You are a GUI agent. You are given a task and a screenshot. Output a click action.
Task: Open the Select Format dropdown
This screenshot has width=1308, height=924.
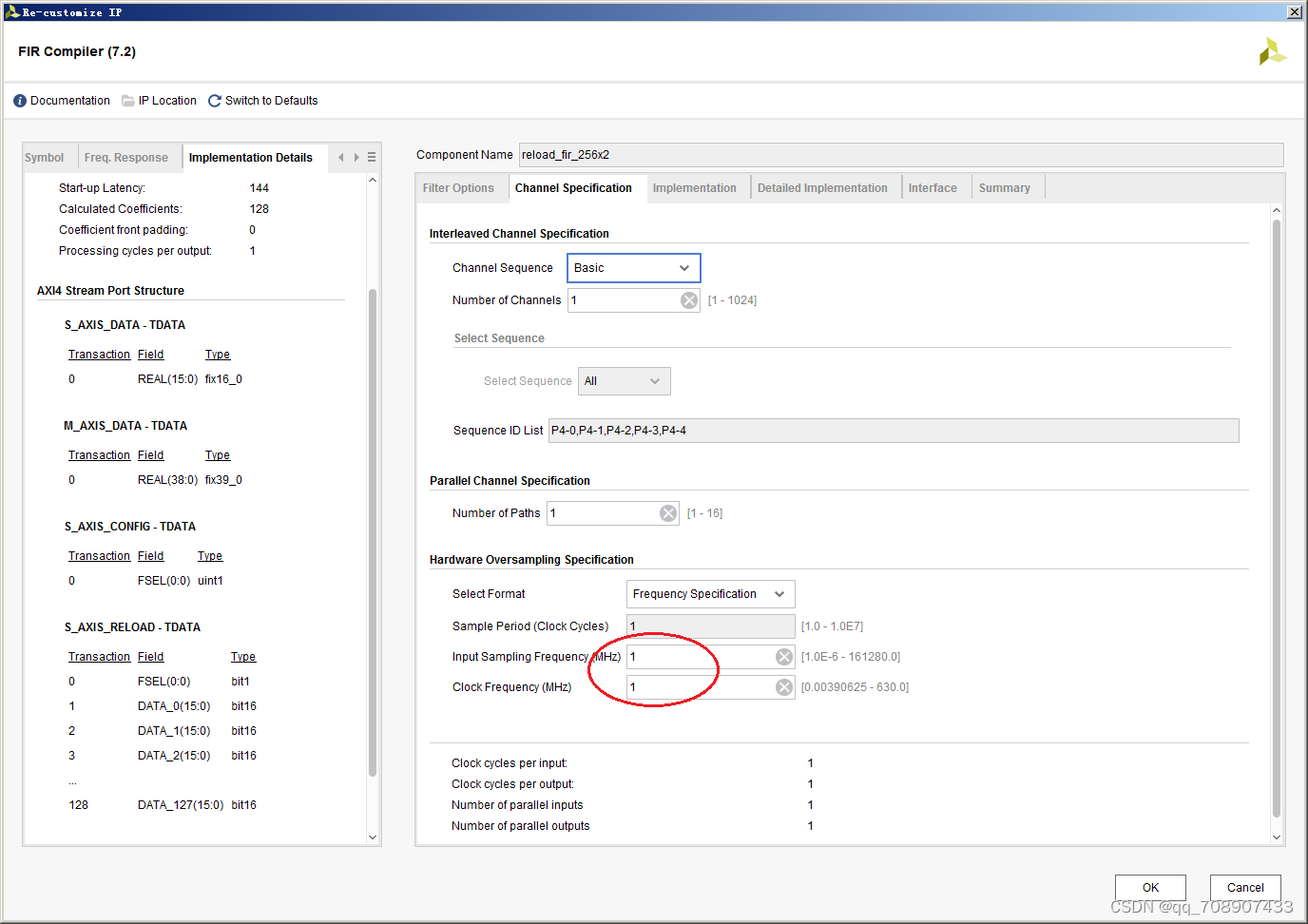coord(711,594)
